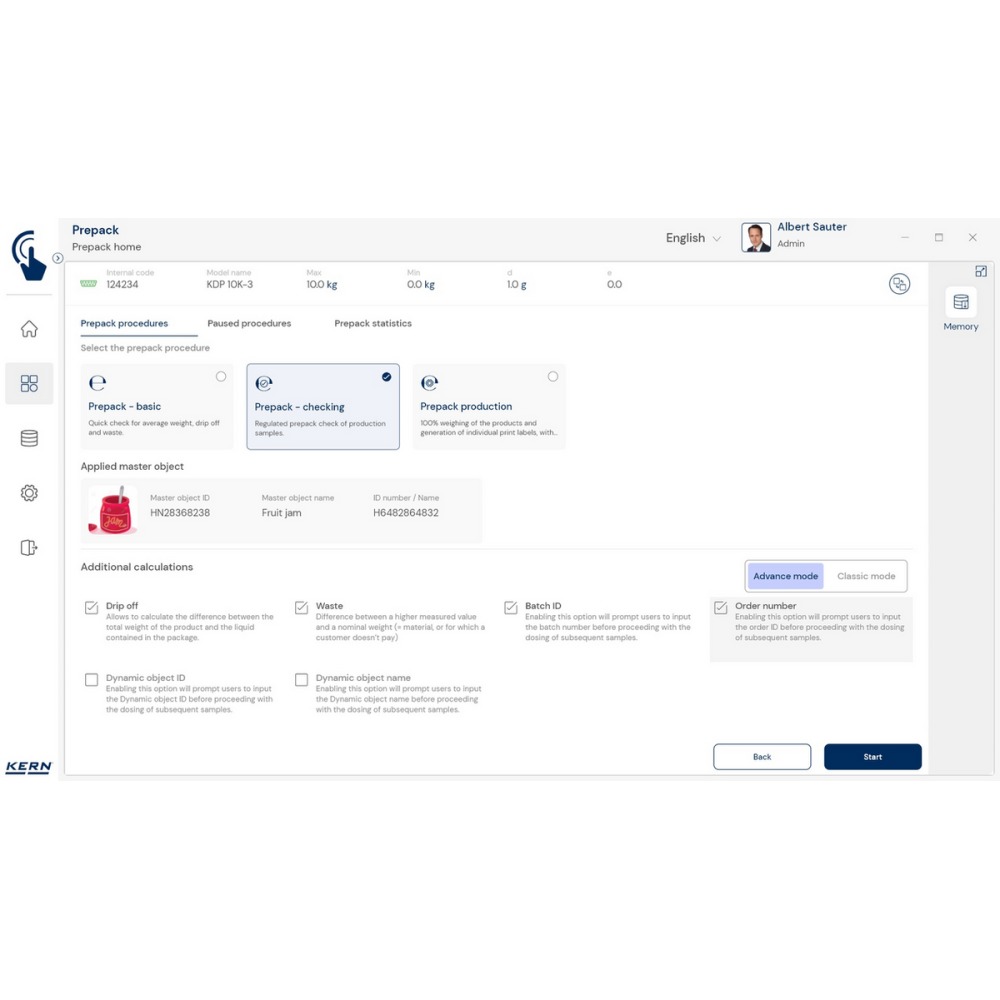Select the Prepack production radio button
Image resolution: width=1000 pixels, height=1000 pixels.
point(553,377)
